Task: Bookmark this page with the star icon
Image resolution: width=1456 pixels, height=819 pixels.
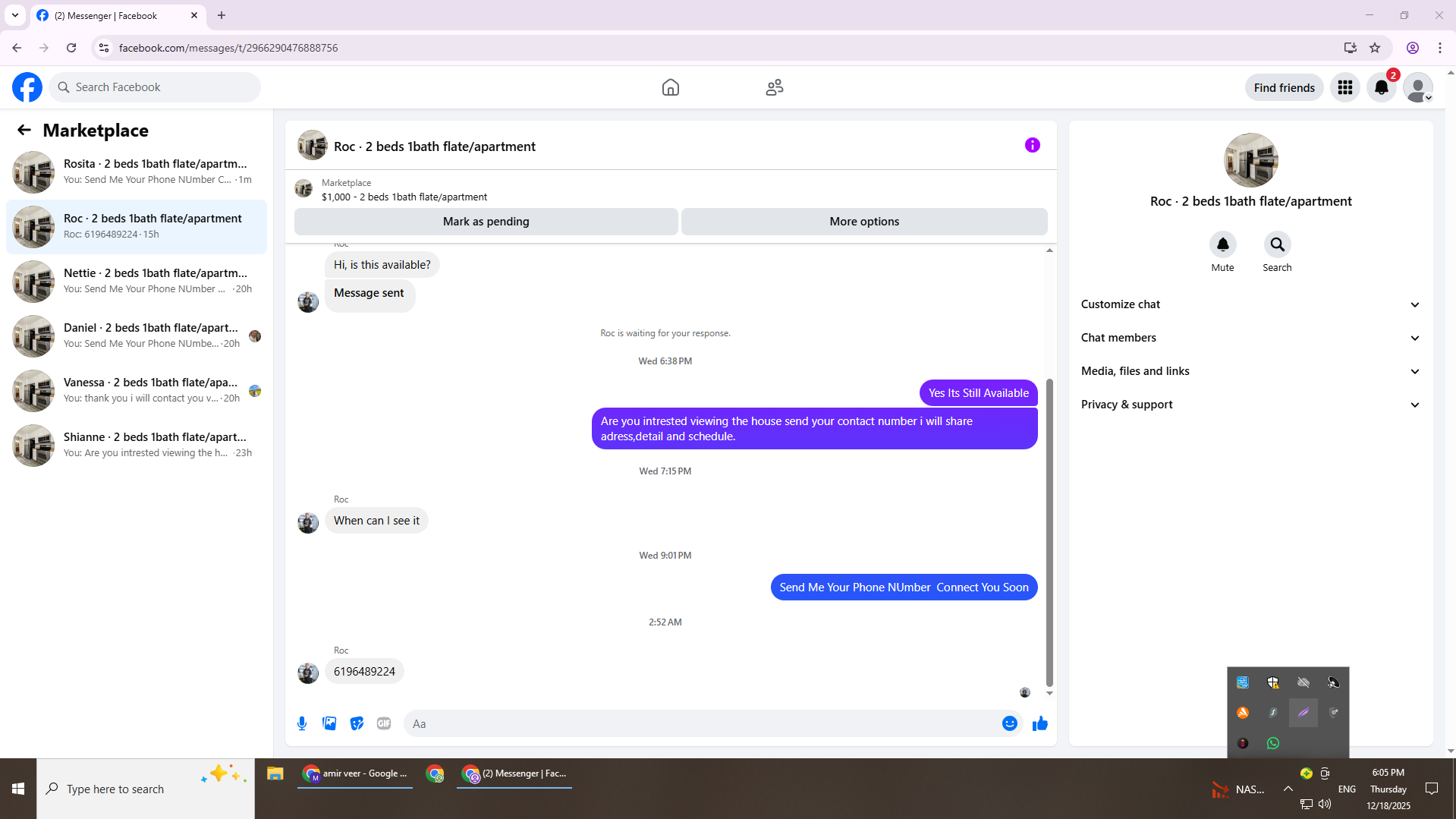Action: click(1375, 48)
